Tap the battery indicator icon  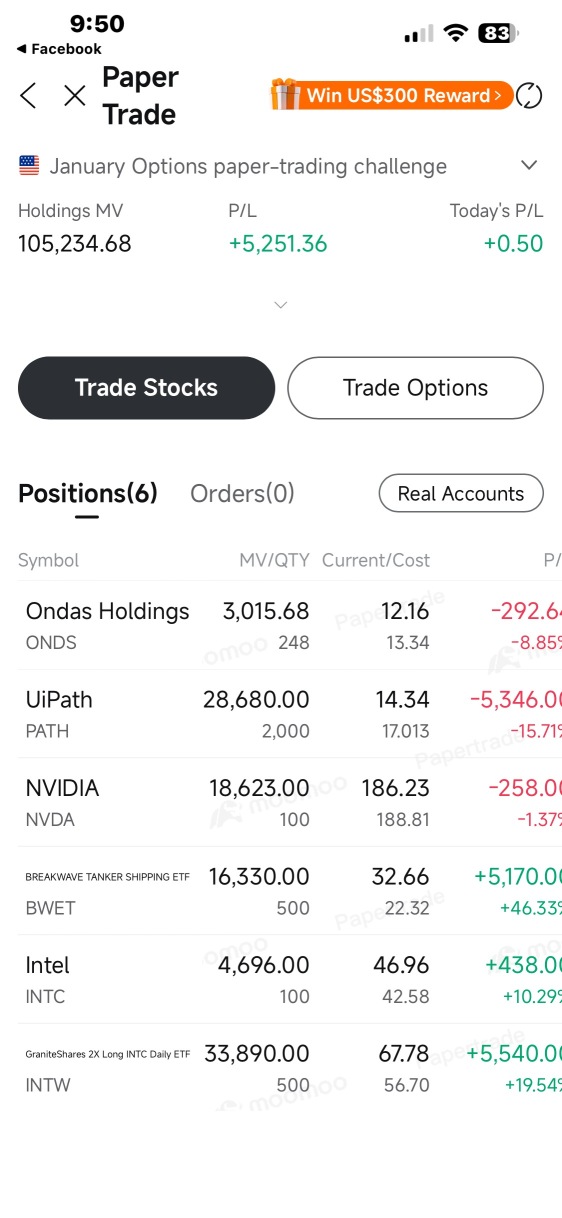(x=498, y=33)
